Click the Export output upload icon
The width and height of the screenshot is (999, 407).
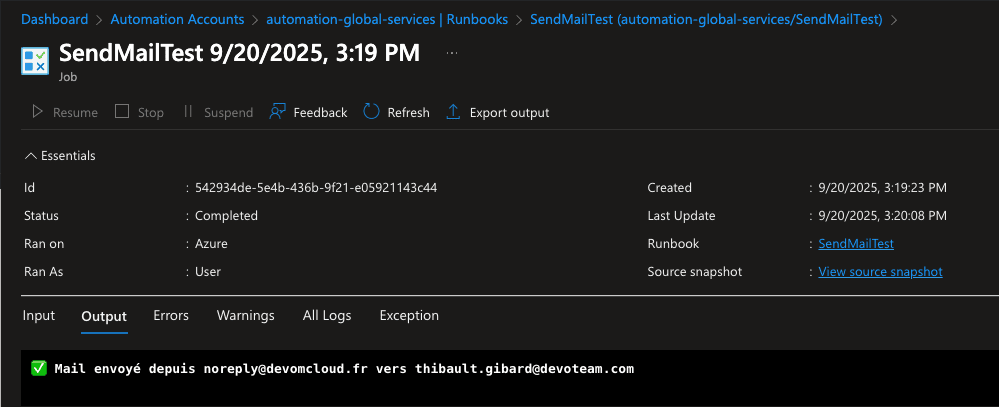pos(453,112)
